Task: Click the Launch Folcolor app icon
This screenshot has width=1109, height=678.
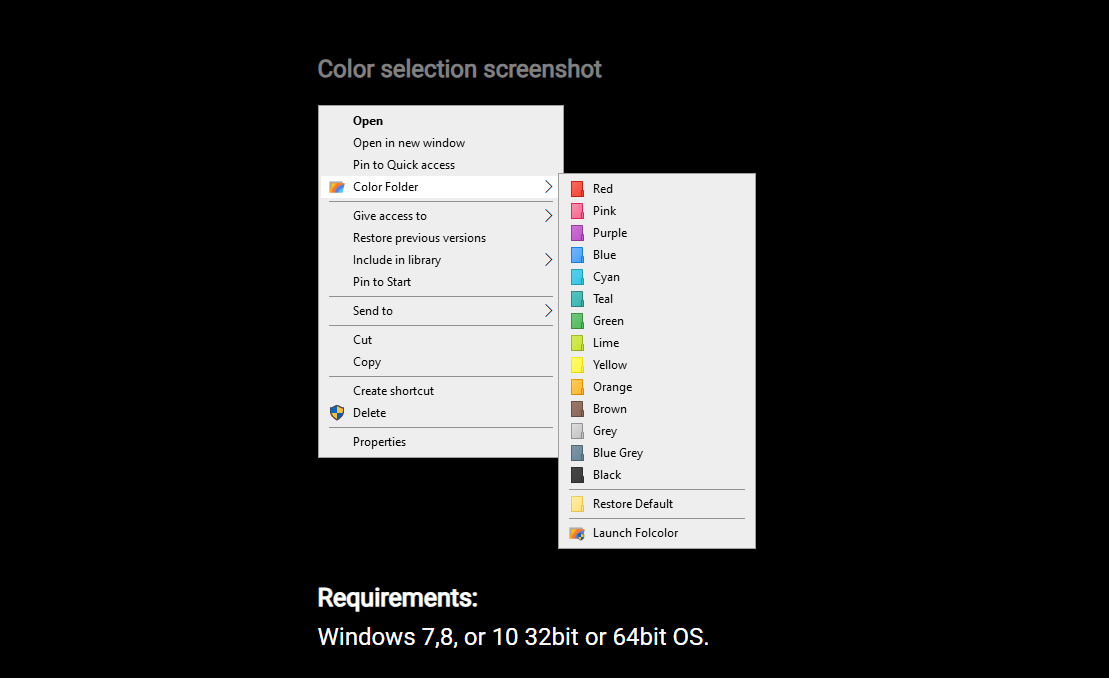Action: tap(577, 533)
